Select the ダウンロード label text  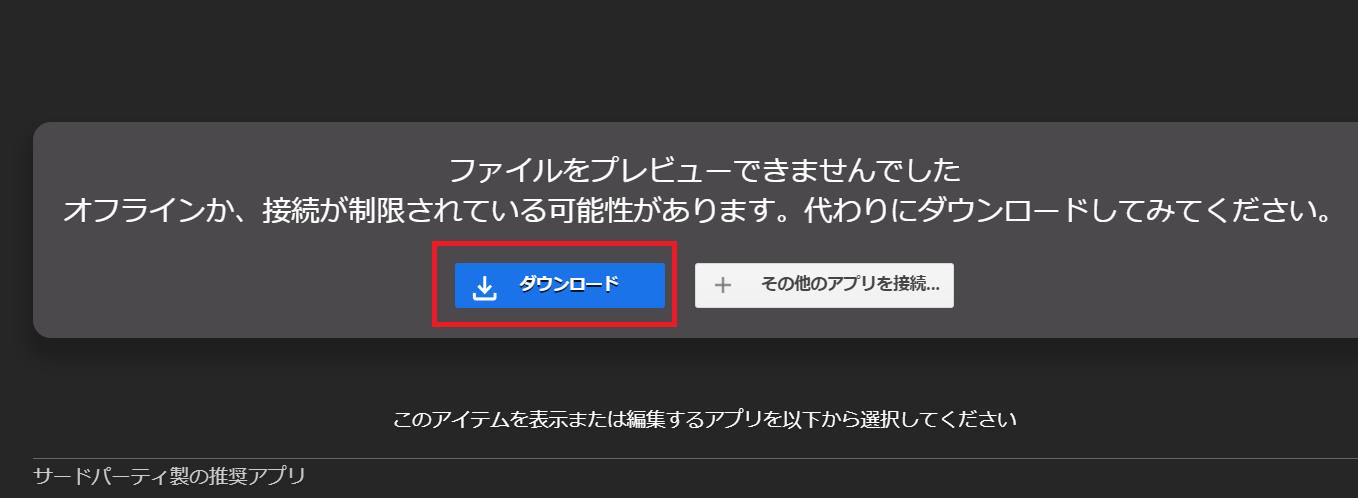point(569,284)
